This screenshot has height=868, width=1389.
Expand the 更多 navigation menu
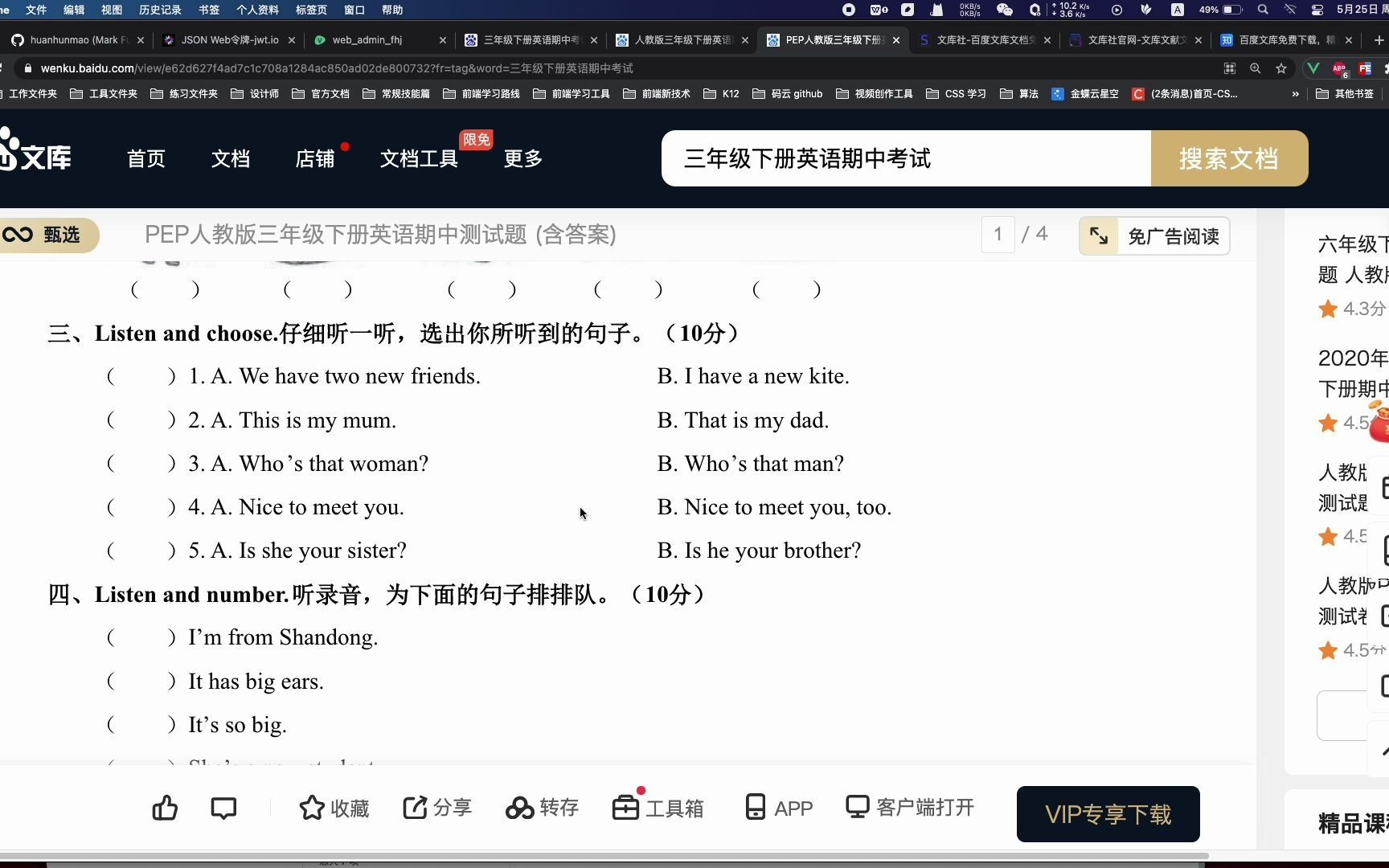click(x=523, y=158)
